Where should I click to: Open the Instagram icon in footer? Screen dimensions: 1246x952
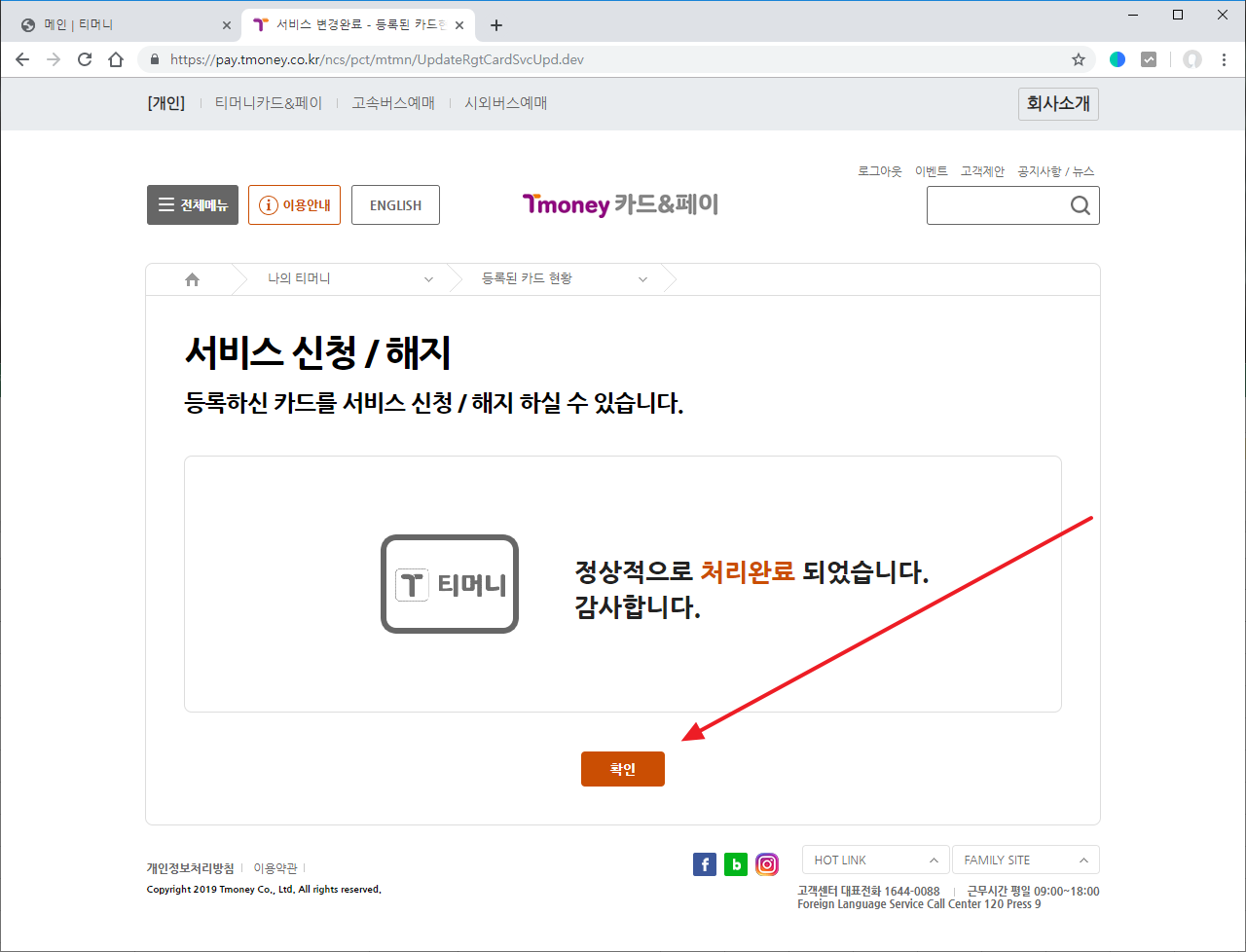(x=767, y=864)
